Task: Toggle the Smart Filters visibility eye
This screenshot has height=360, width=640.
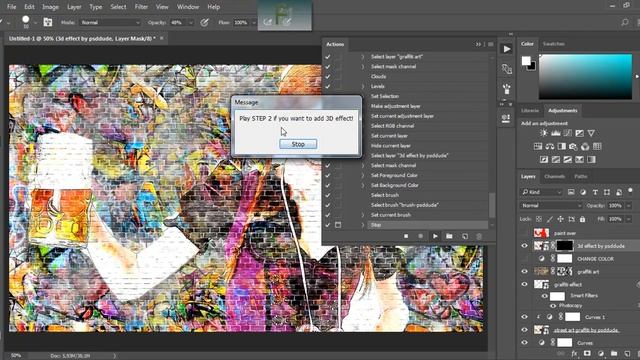Action: [x=545, y=296]
